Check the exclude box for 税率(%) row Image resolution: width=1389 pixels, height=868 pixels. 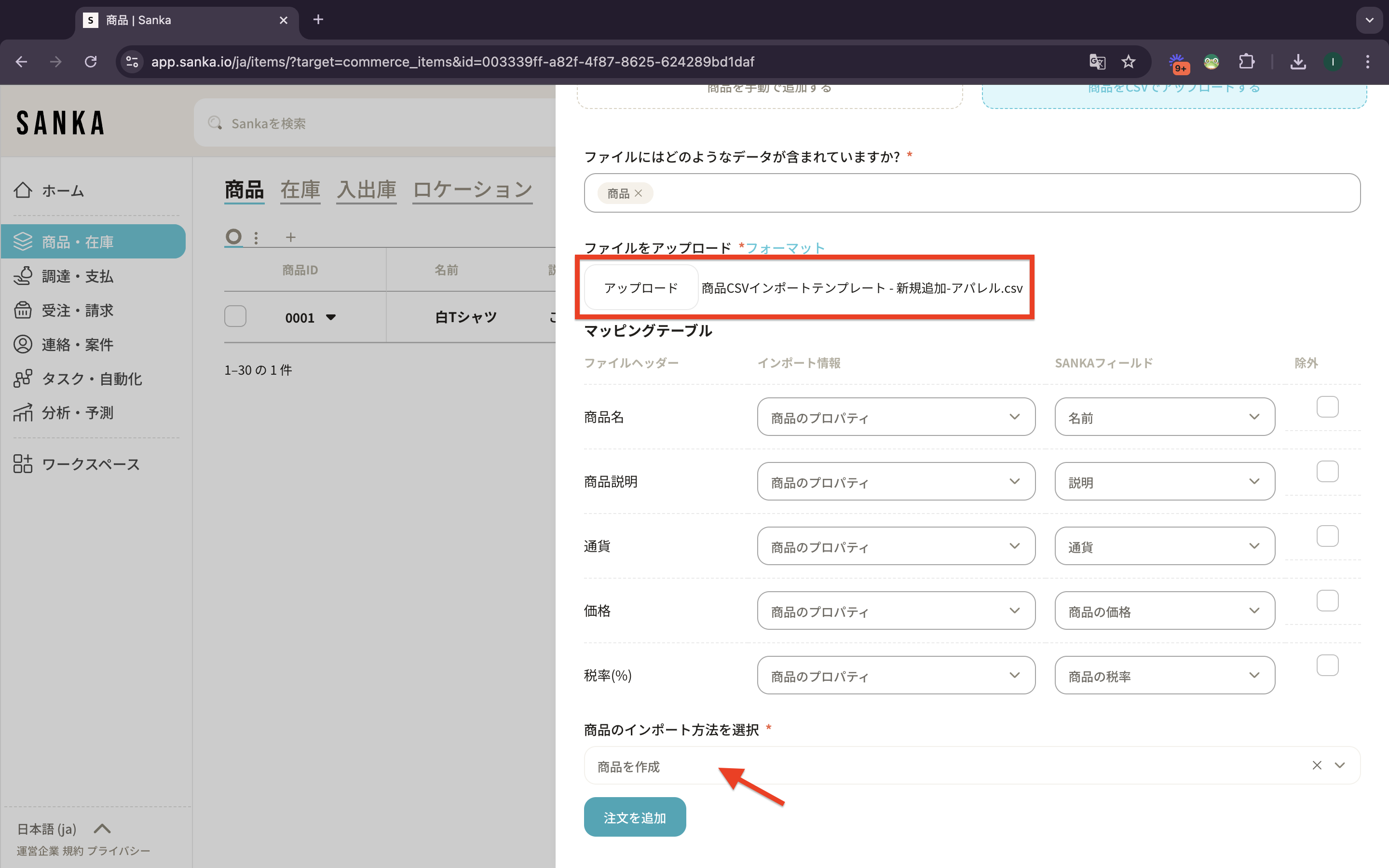pyautogui.click(x=1327, y=665)
